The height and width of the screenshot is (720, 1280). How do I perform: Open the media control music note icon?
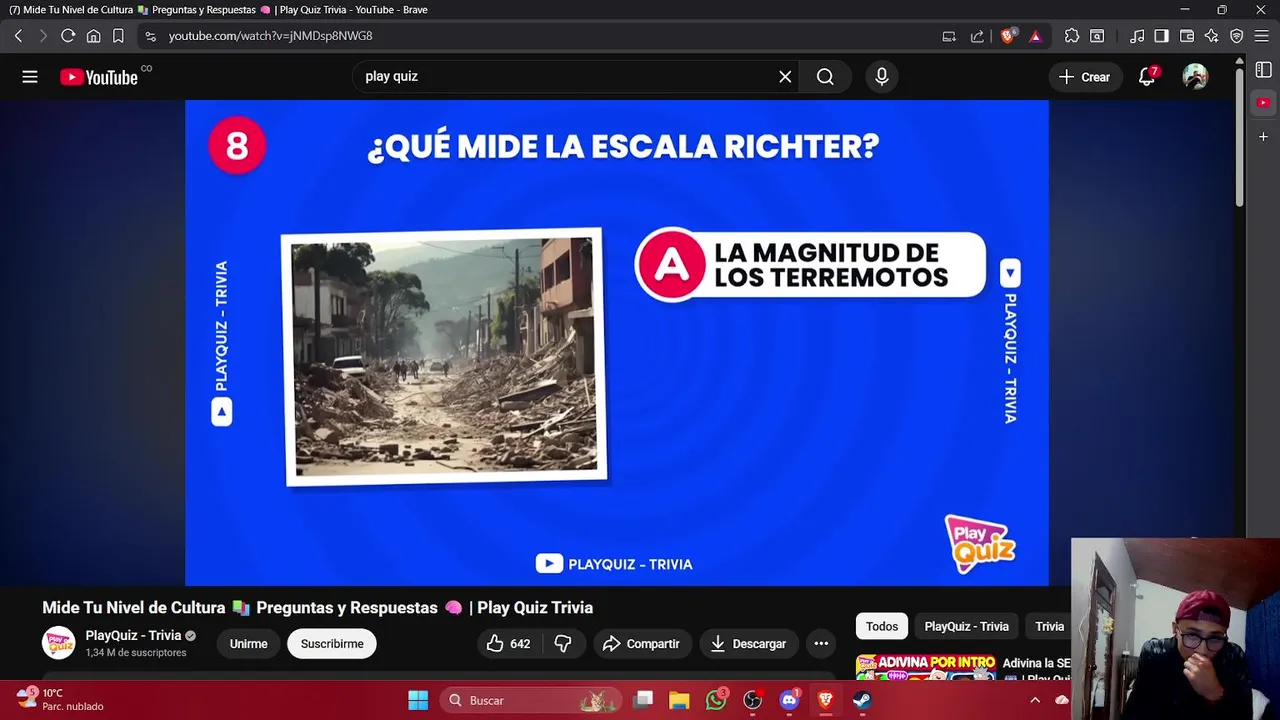[x=1137, y=36]
